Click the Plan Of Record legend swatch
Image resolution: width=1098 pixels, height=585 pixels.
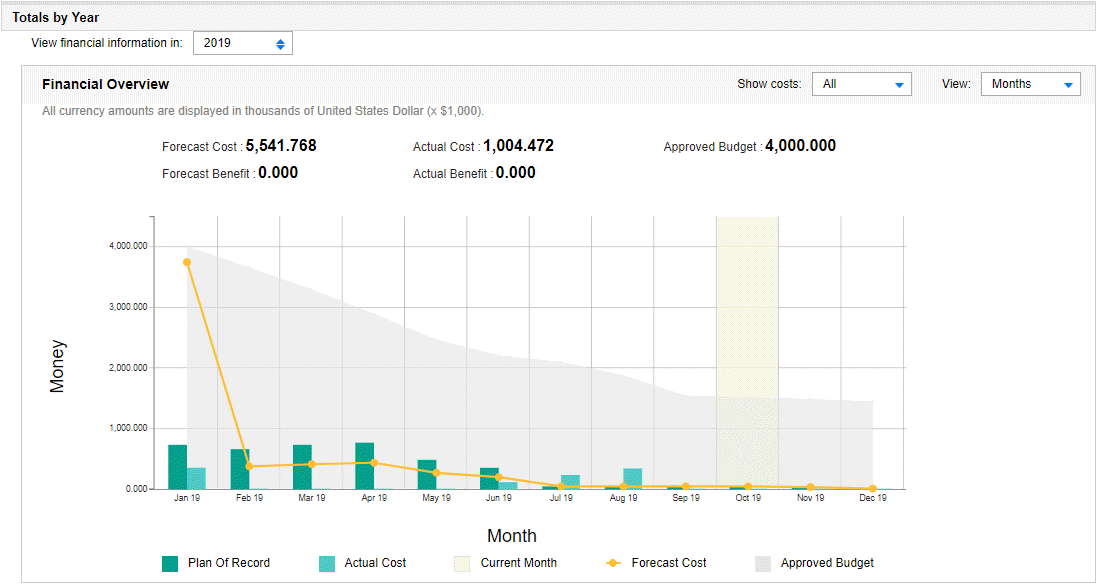(170, 564)
